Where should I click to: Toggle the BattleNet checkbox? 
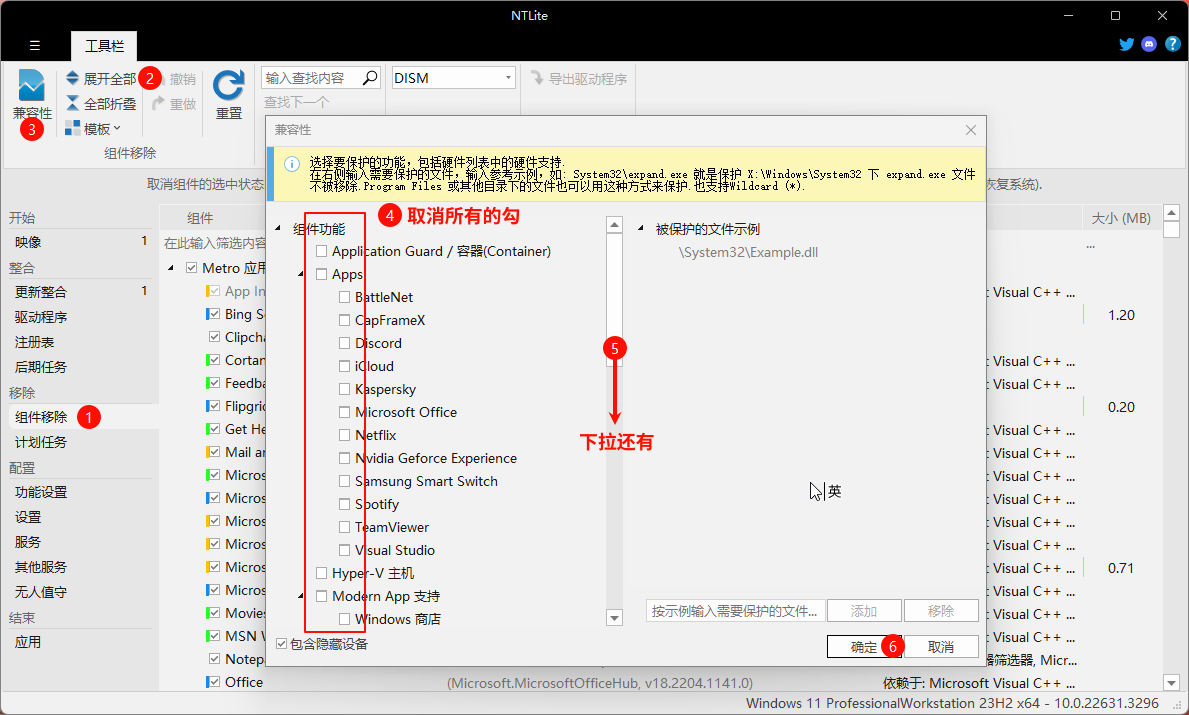(344, 297)
